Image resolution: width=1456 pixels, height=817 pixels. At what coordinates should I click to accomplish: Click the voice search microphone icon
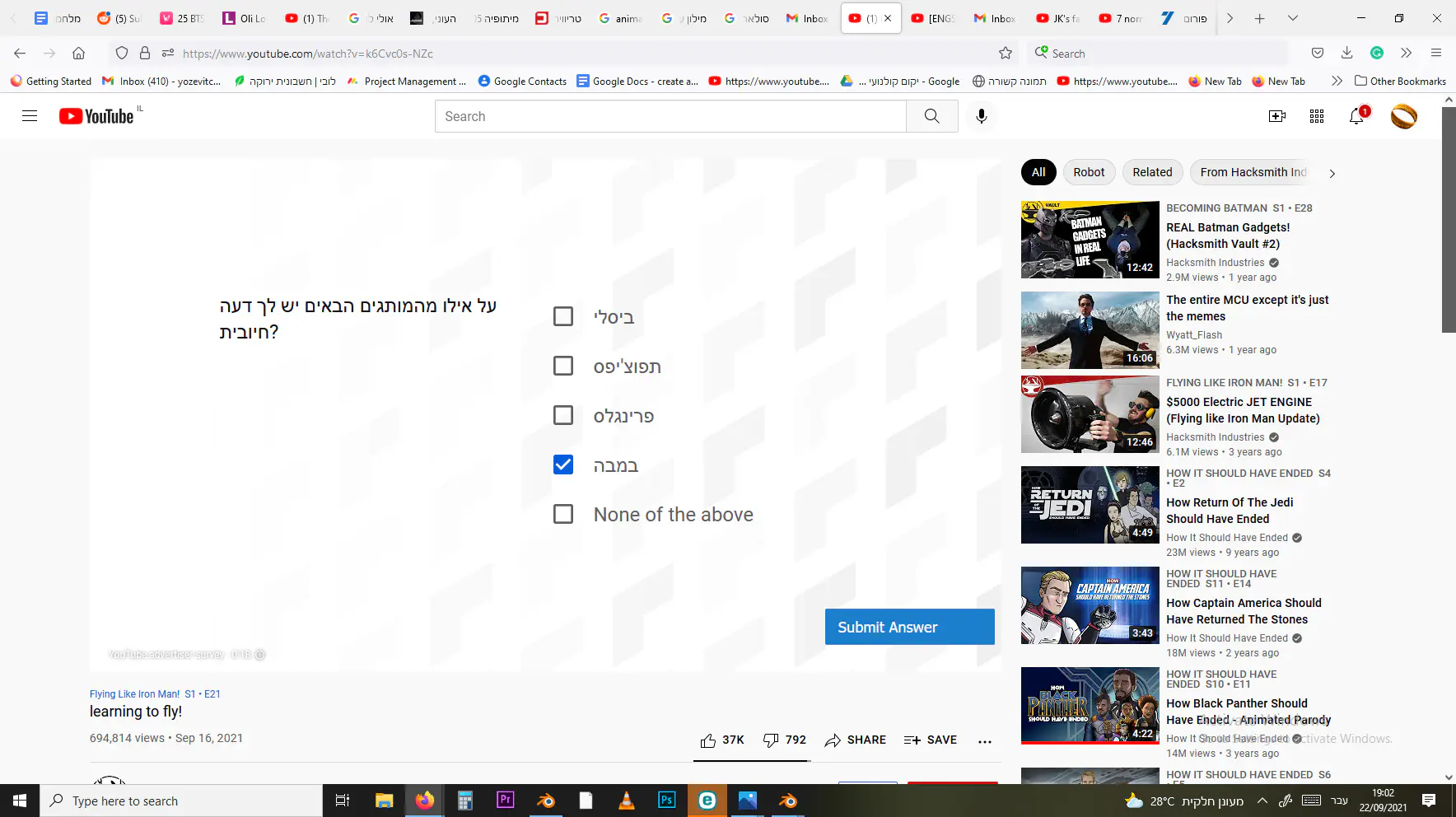(x=981, y=116)
